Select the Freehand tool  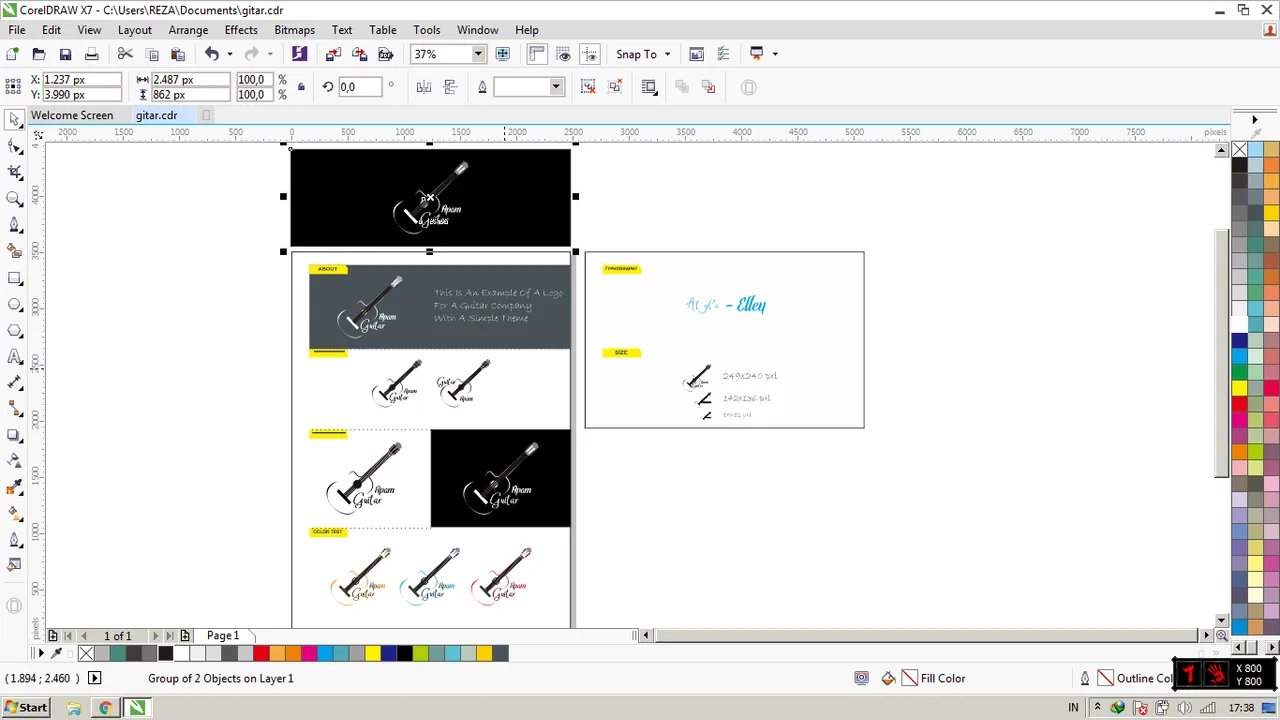(x=14, y=225)
